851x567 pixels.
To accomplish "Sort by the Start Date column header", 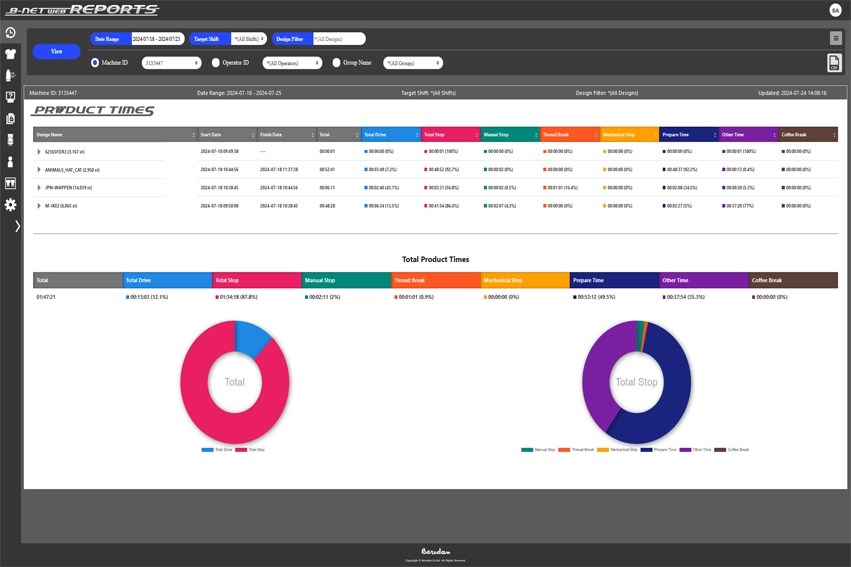I will [226, 134].
